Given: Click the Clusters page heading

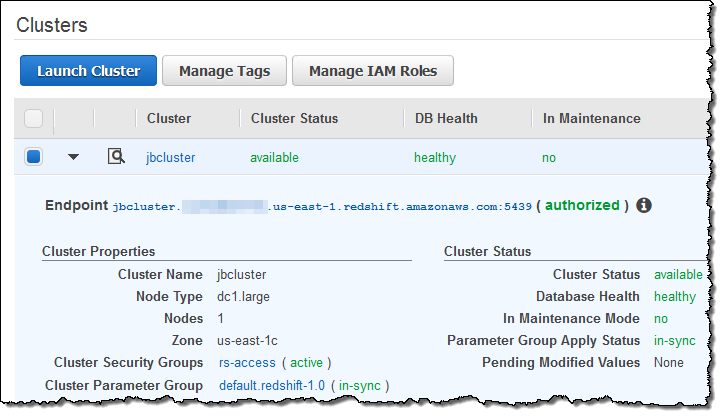Looking at the screenshot, I should (x=52, y=25).
